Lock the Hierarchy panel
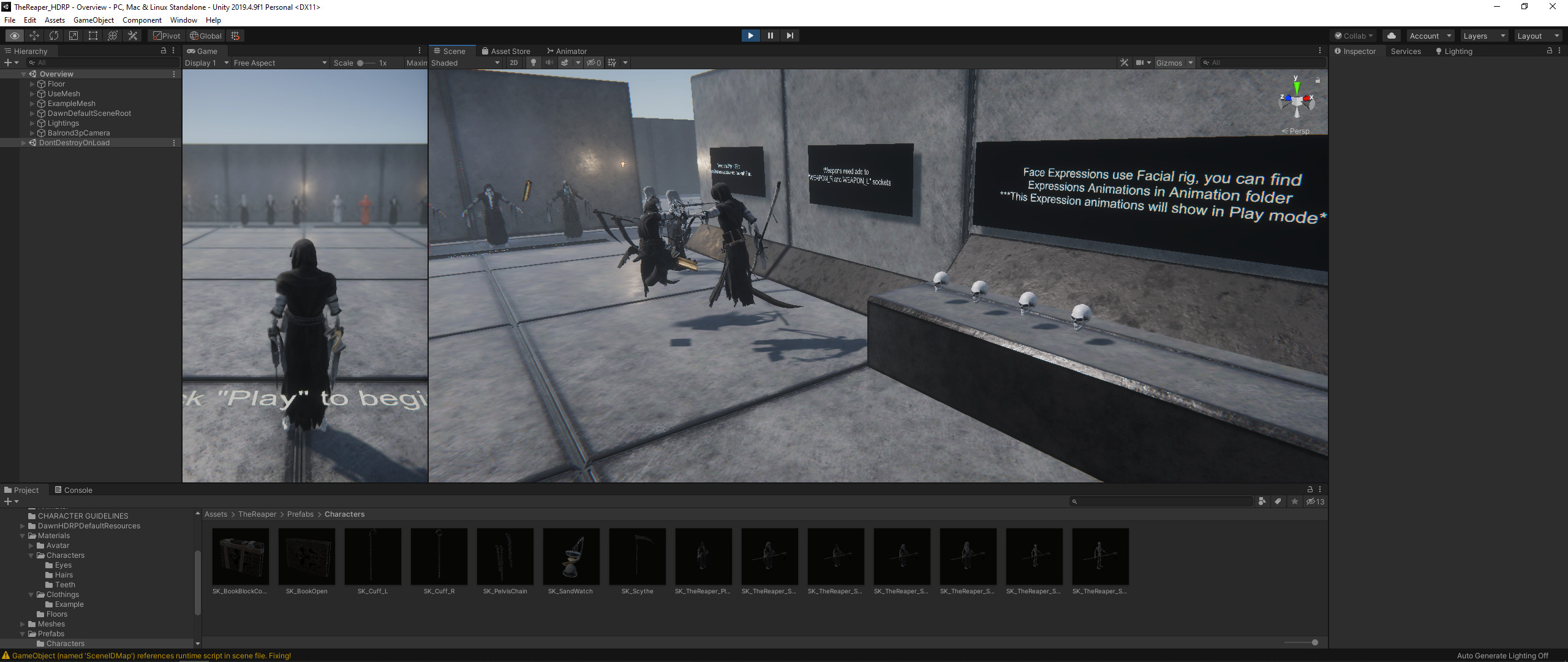The image size is (1568, 662). point(164,51)
